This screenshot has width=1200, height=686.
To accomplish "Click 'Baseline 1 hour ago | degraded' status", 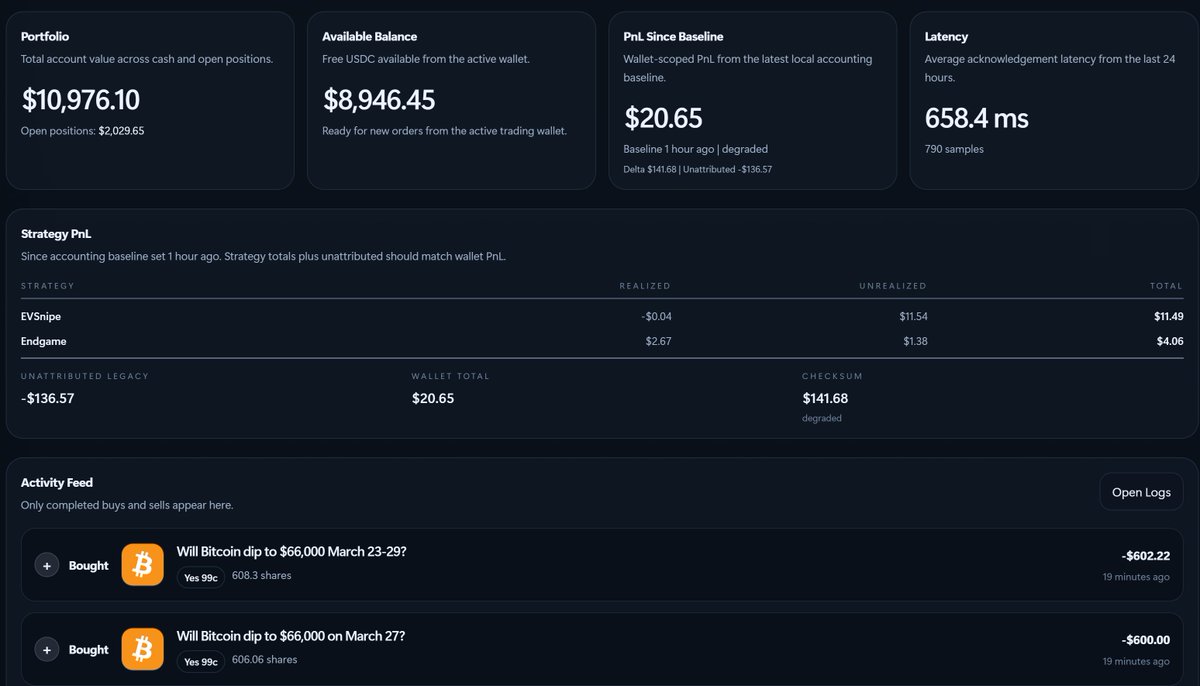I will tap(695, 149).
